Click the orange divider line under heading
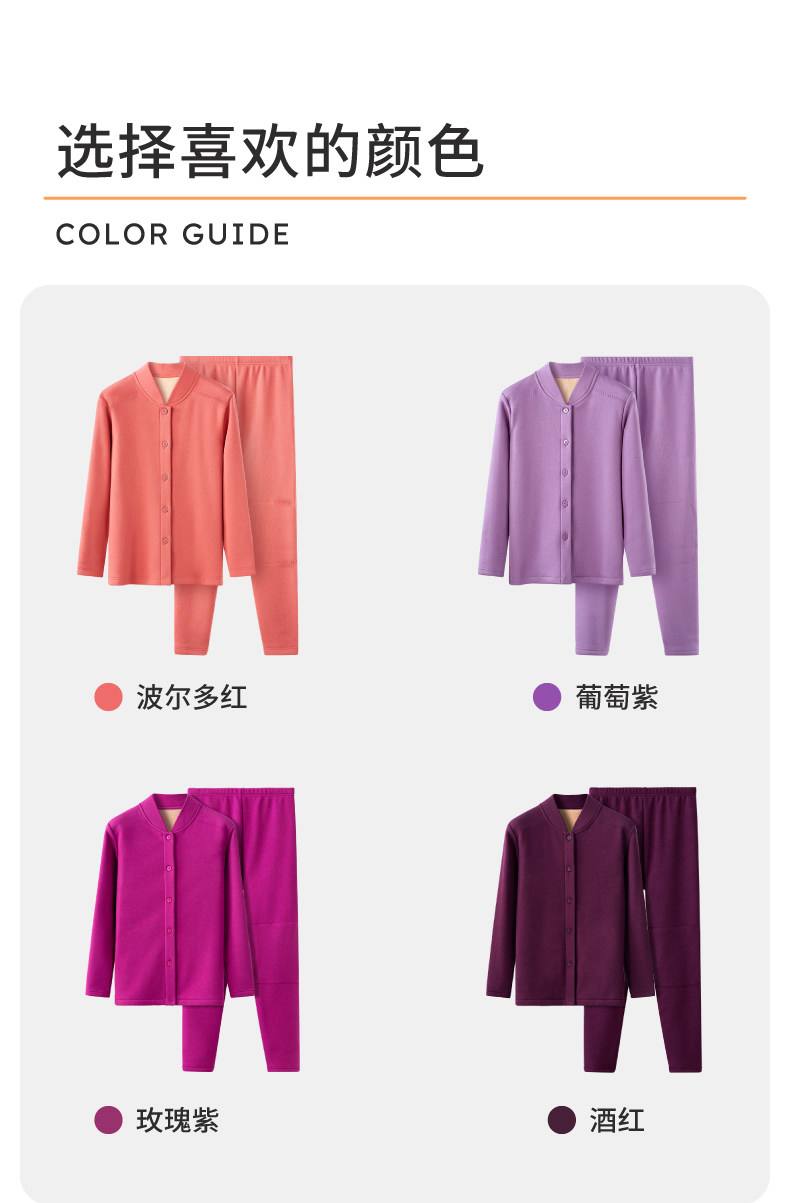 tap(395, 198)
